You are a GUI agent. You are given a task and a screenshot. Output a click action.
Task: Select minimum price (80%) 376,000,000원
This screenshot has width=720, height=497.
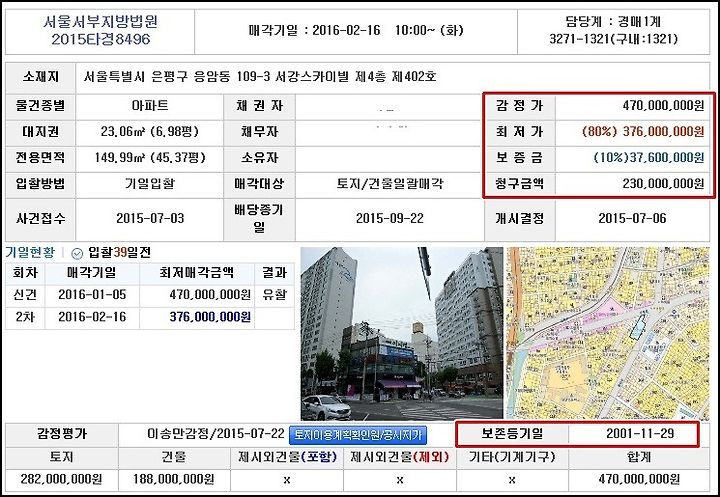click(x=643, y=132)
